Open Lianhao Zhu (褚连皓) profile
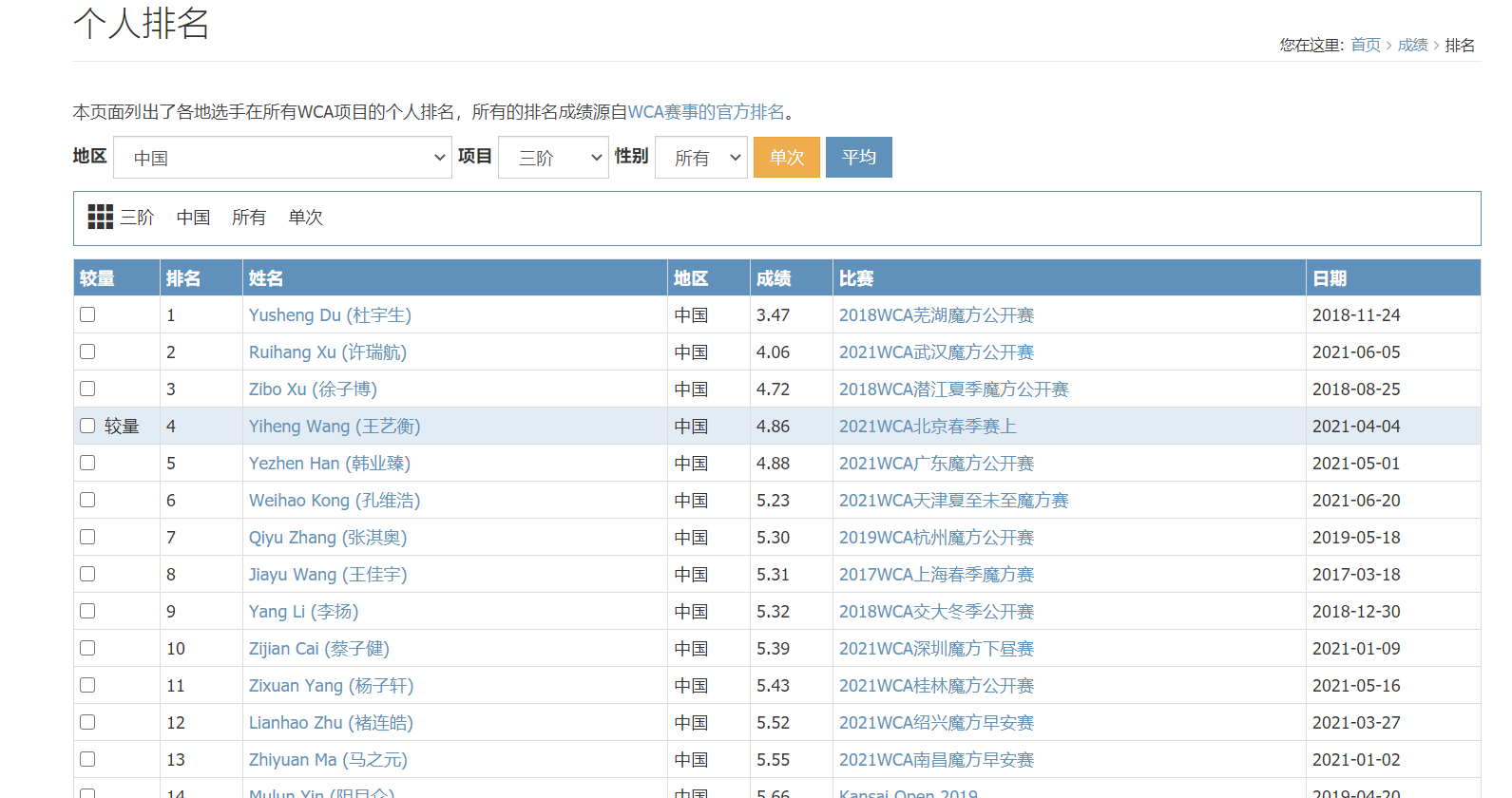The image size is (1512, 798). [x=331, y=722]
